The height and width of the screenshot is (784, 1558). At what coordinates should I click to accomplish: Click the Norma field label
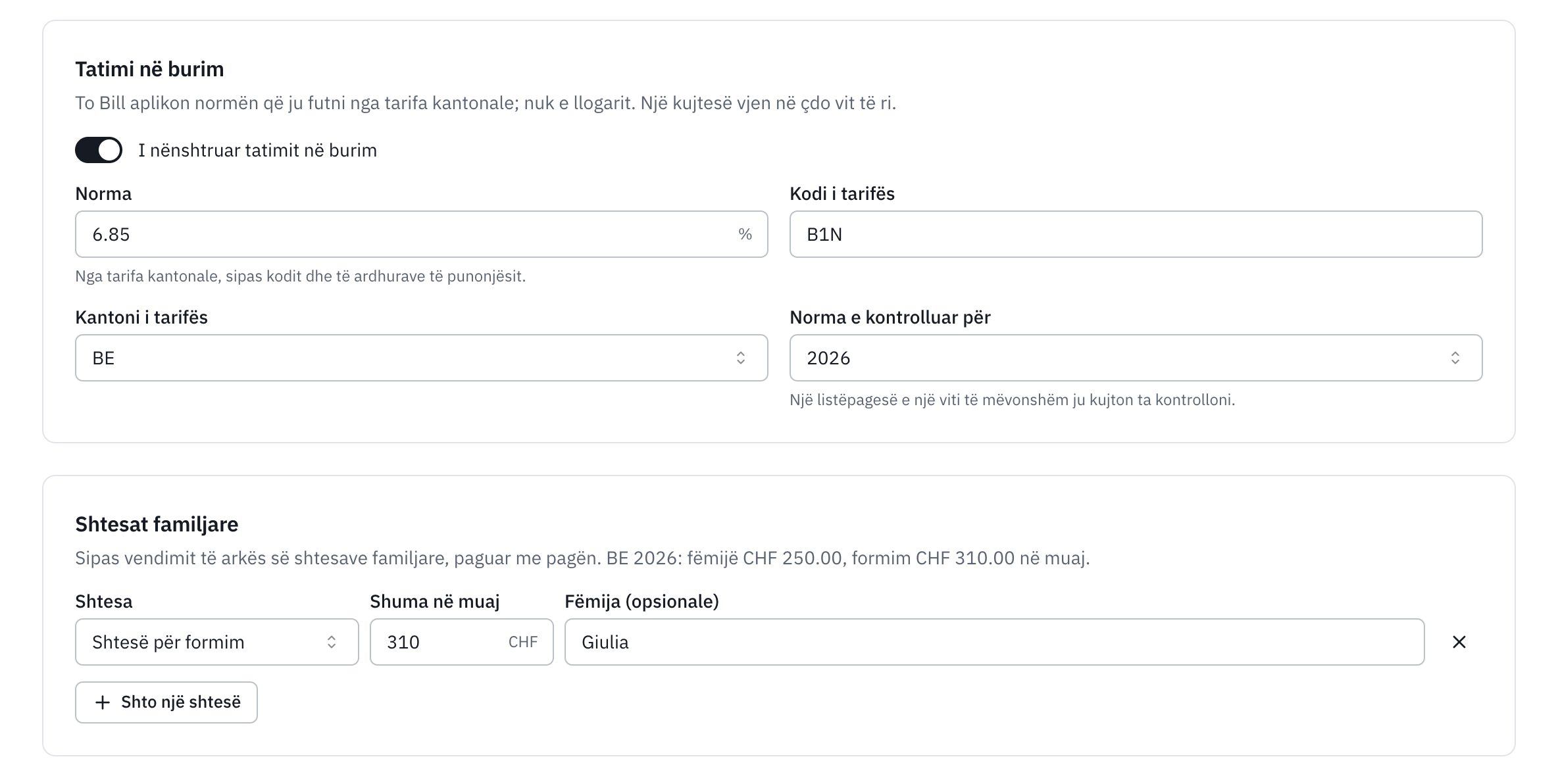[x=103, y=193]
